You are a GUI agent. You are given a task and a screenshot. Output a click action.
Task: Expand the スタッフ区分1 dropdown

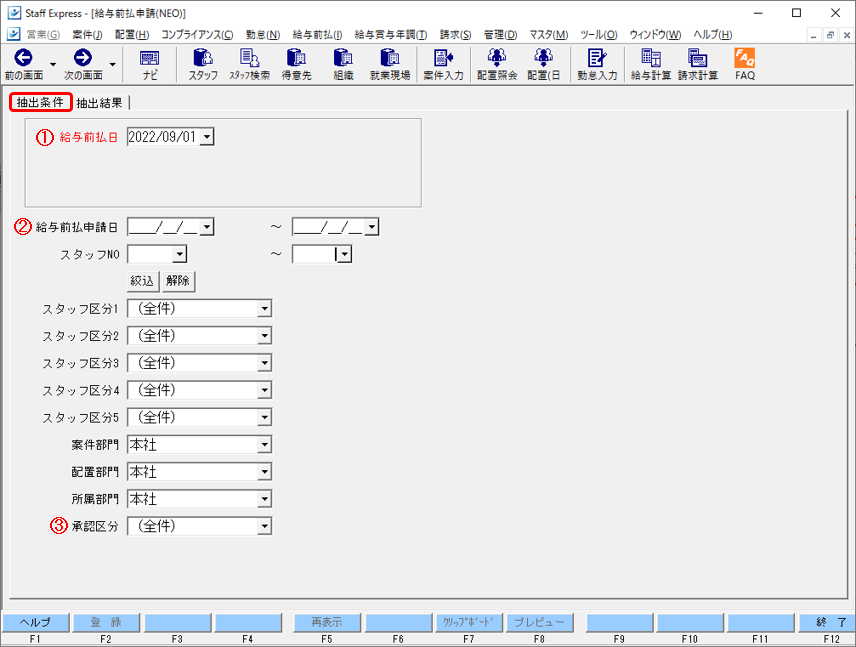265,309
